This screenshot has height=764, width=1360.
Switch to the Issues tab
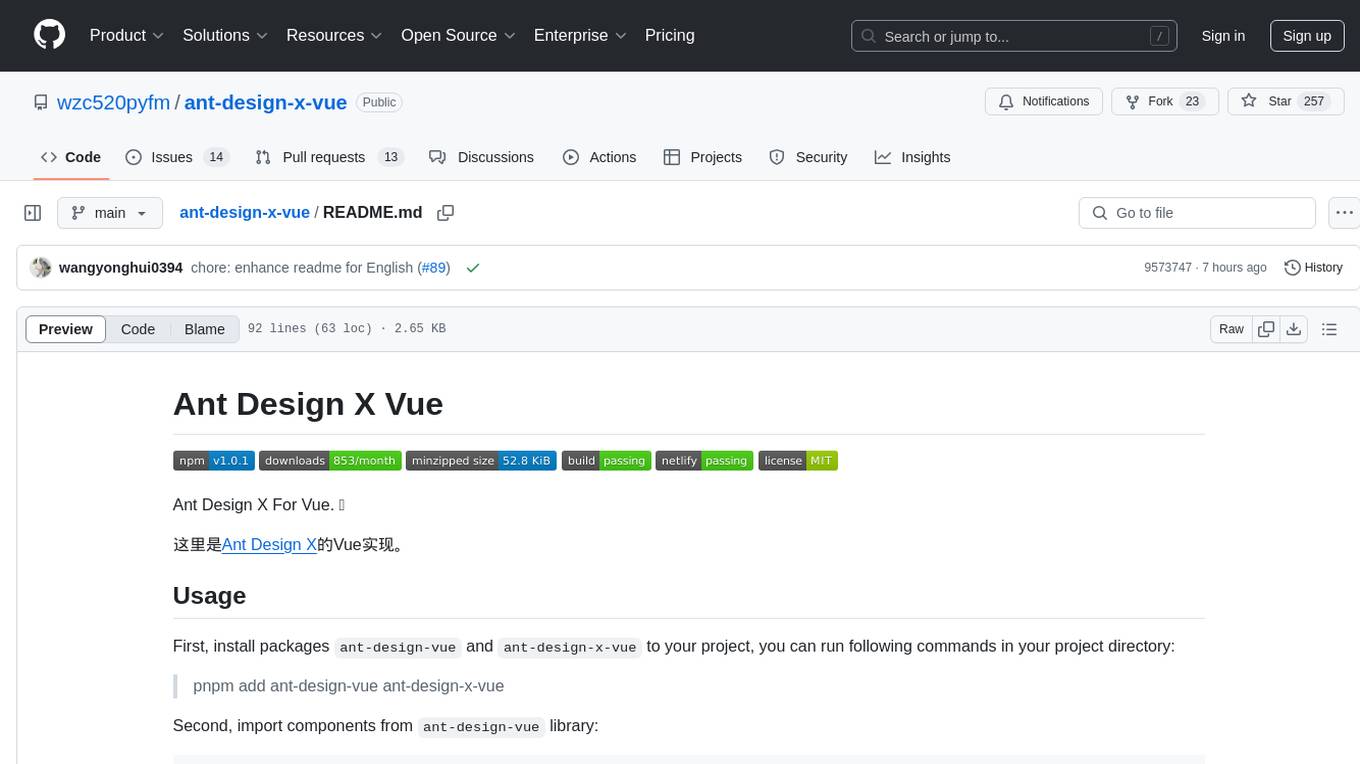pyautogui.click(x=177, y=157)
